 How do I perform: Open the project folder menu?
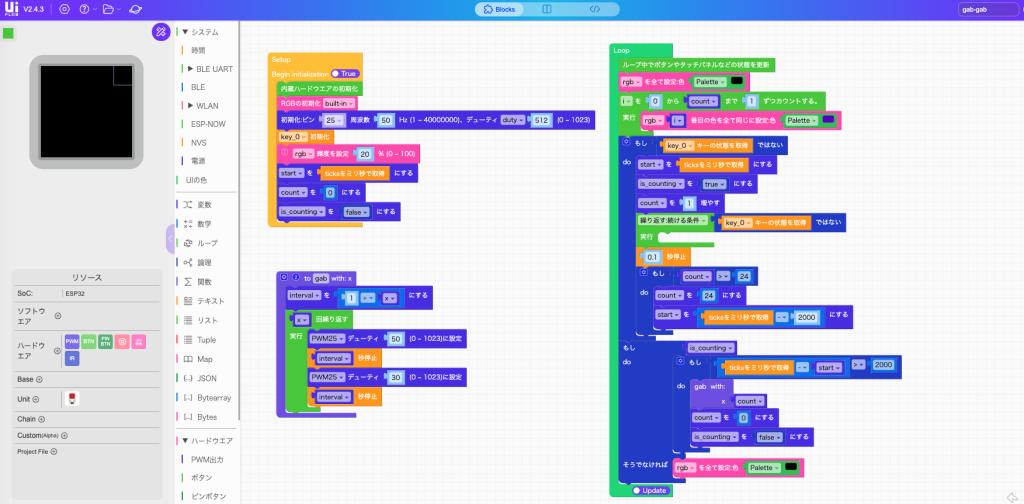pyautogui.click(x=109, y=9)
